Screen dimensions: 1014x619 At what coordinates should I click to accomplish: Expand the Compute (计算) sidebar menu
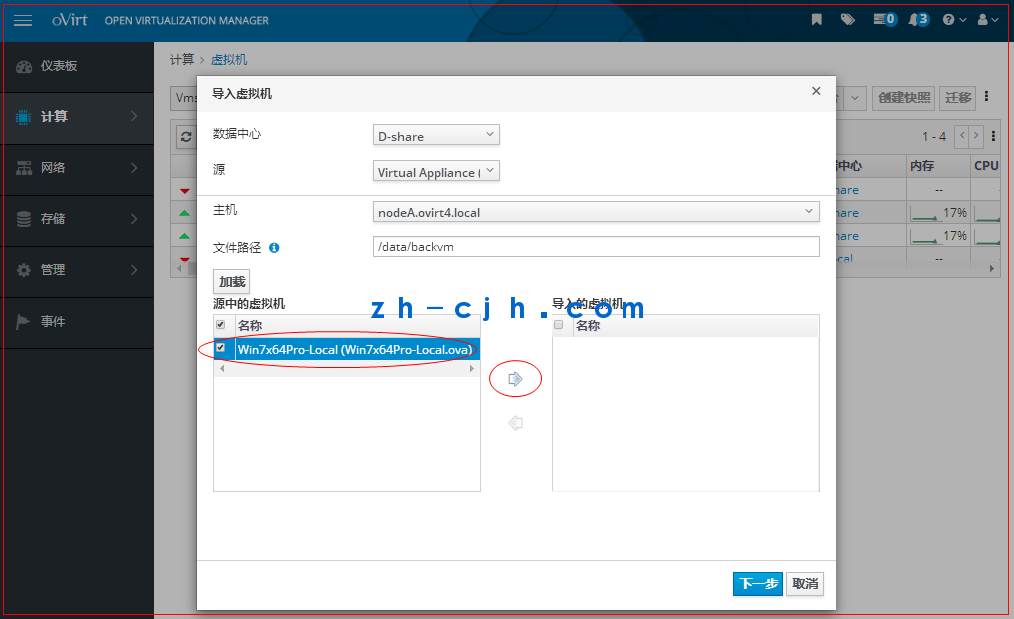77,116
